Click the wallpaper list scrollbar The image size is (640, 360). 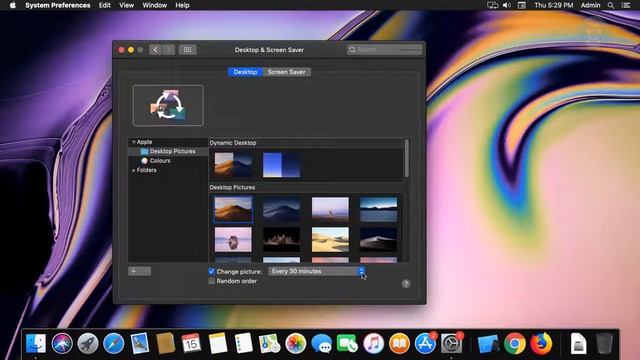tap(407, 159)
